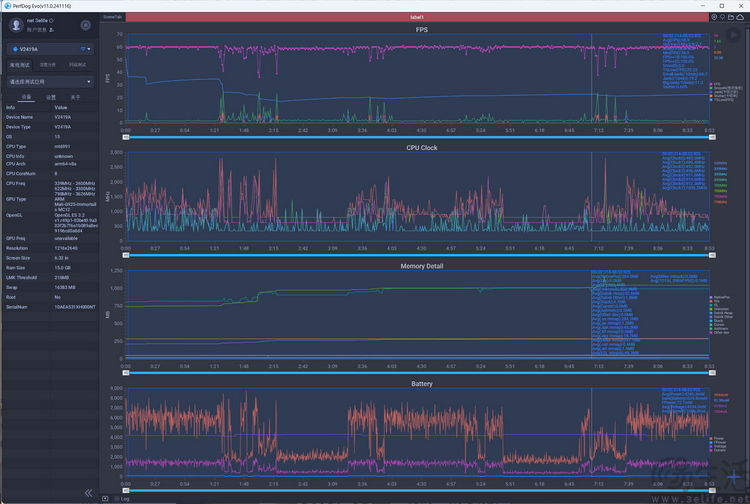
Task: Click the 账户信息 account info link
Action: (x=37, y=30)
